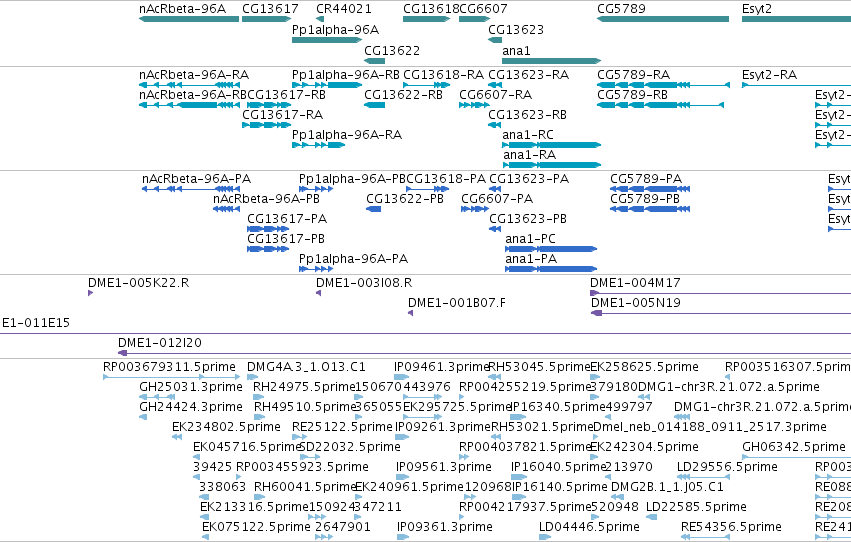
Task: Pick transcript CG13618-RA
Action: click(427, 85)
